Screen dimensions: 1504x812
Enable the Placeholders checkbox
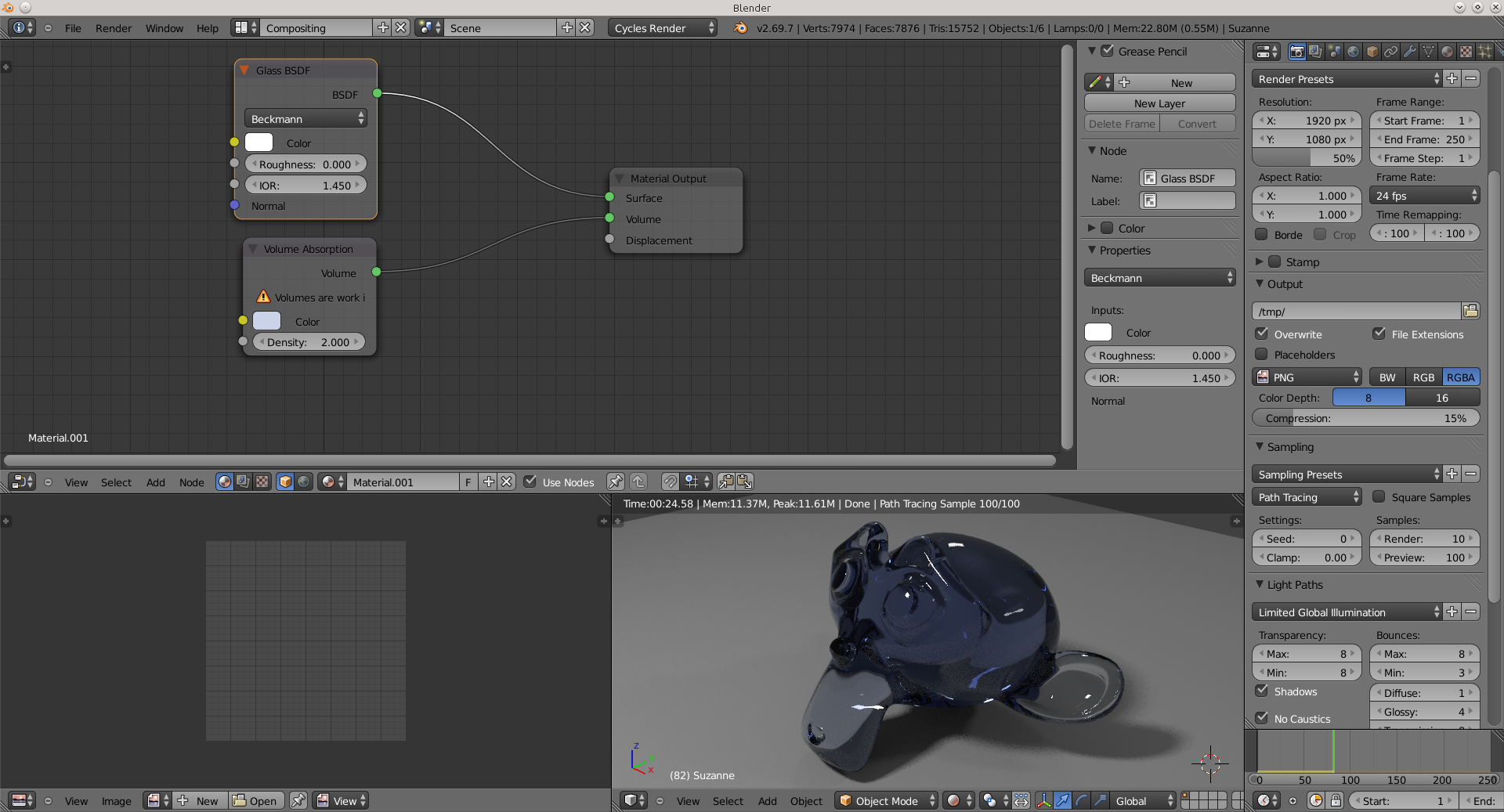[x=1262, y=354]
